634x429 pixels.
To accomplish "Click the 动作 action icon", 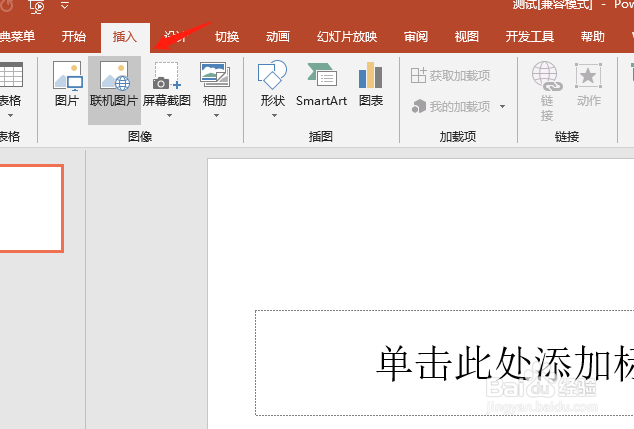I will 588,76.
